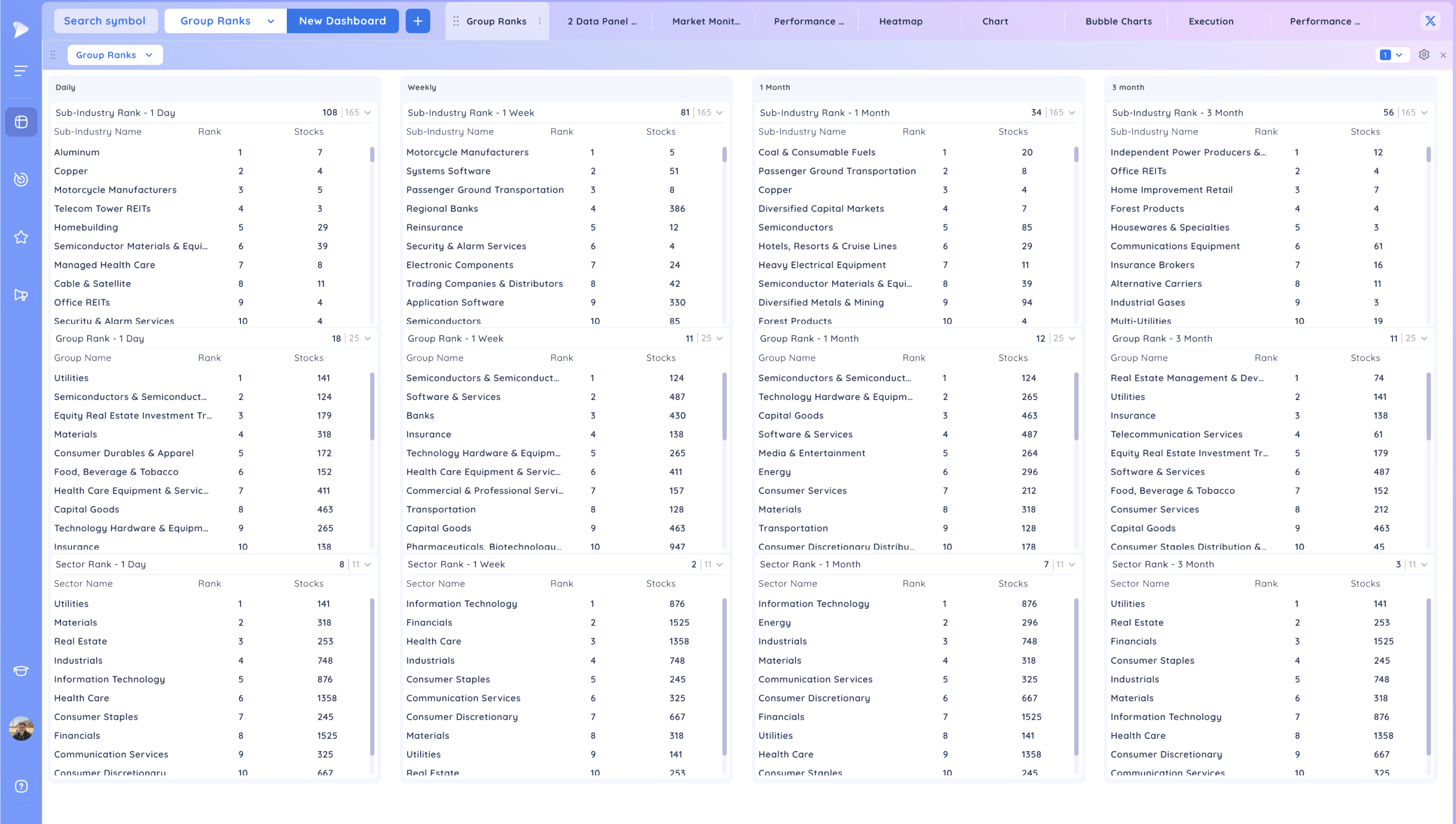This screenshot has height=824, width=1456.
Task: Expand Sector Rank 3 Month chevron
Action: 1424,564
